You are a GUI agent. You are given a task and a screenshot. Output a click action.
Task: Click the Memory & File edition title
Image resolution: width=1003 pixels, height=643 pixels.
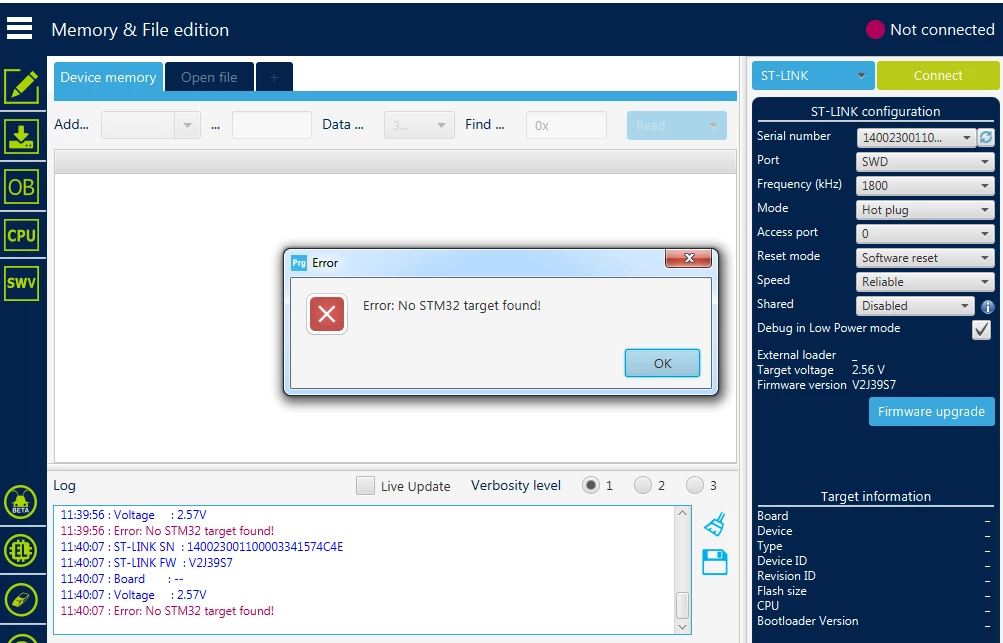point(140,29)
